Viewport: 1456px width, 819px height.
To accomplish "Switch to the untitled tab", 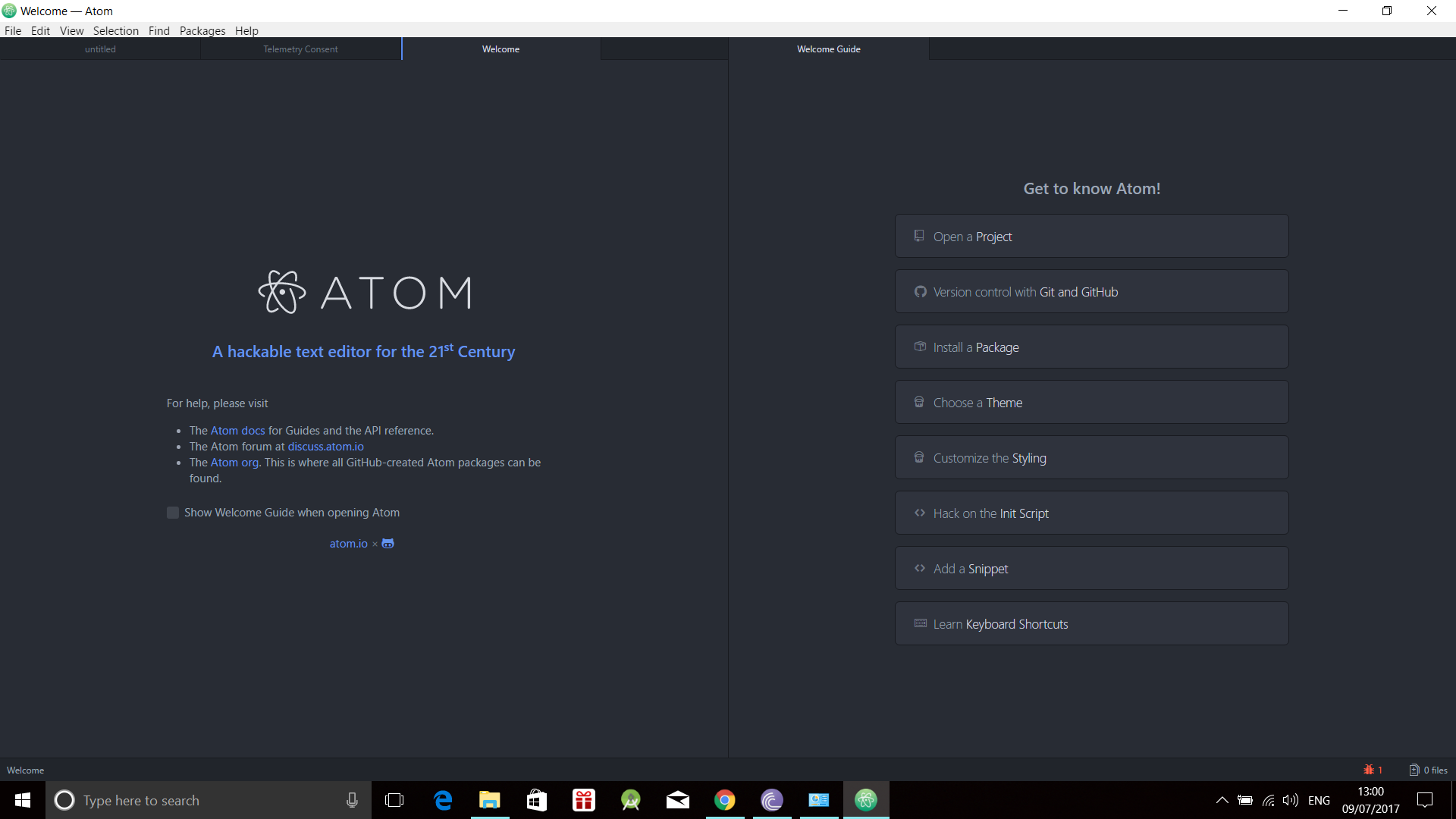I will 100,49.
